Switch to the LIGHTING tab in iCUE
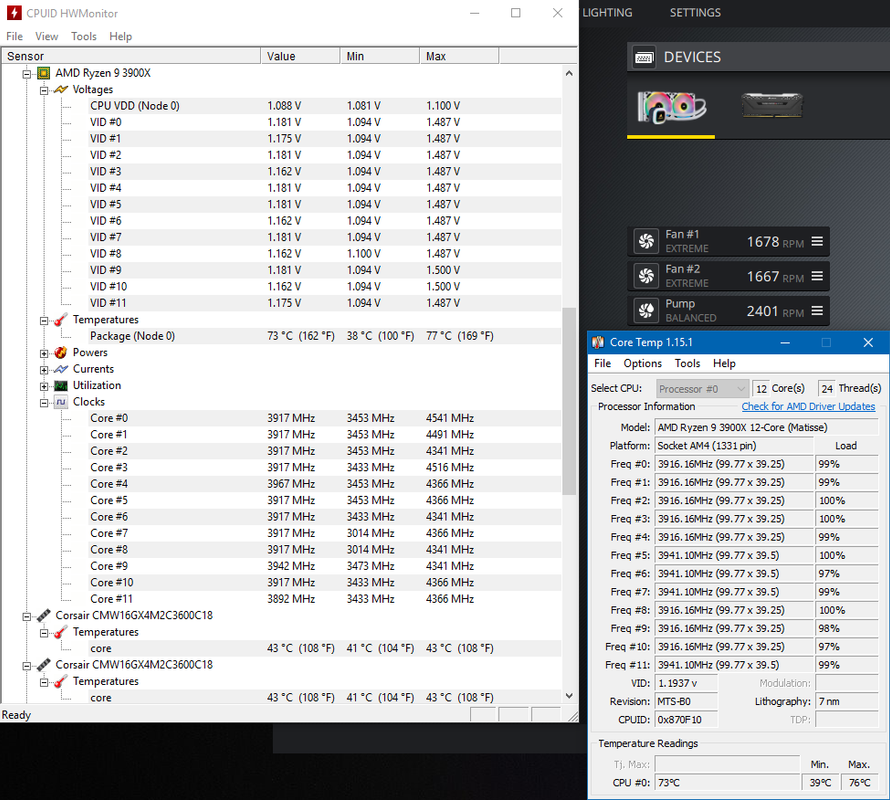 (x=607, y=12)
